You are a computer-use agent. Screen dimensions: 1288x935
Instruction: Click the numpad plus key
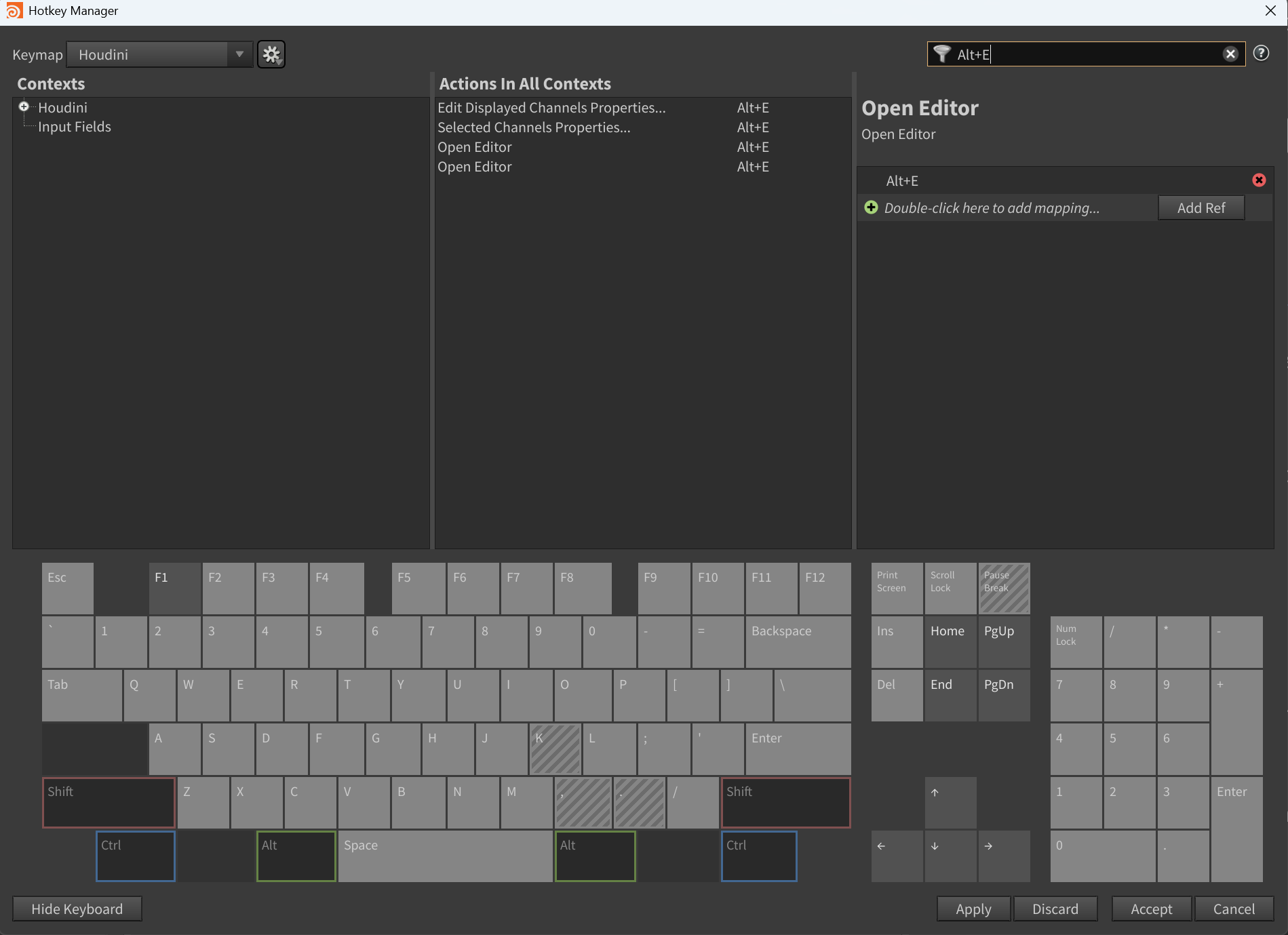tap(1237, 722)
